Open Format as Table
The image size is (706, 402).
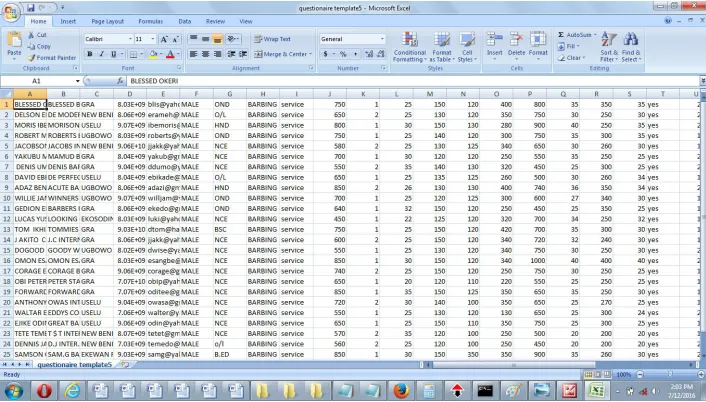[x=442, y=47]
